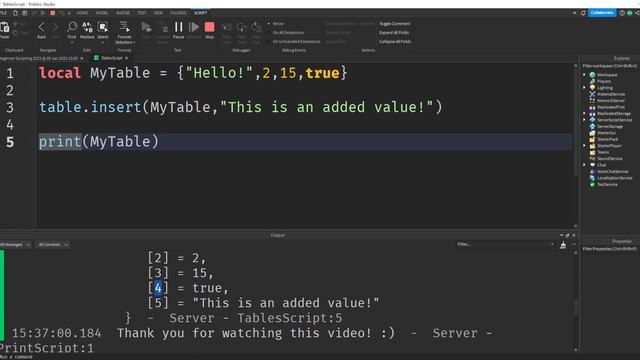Click the Teams item in Explorer
This screenshot has width=640, height=360.
pos(603,152)
